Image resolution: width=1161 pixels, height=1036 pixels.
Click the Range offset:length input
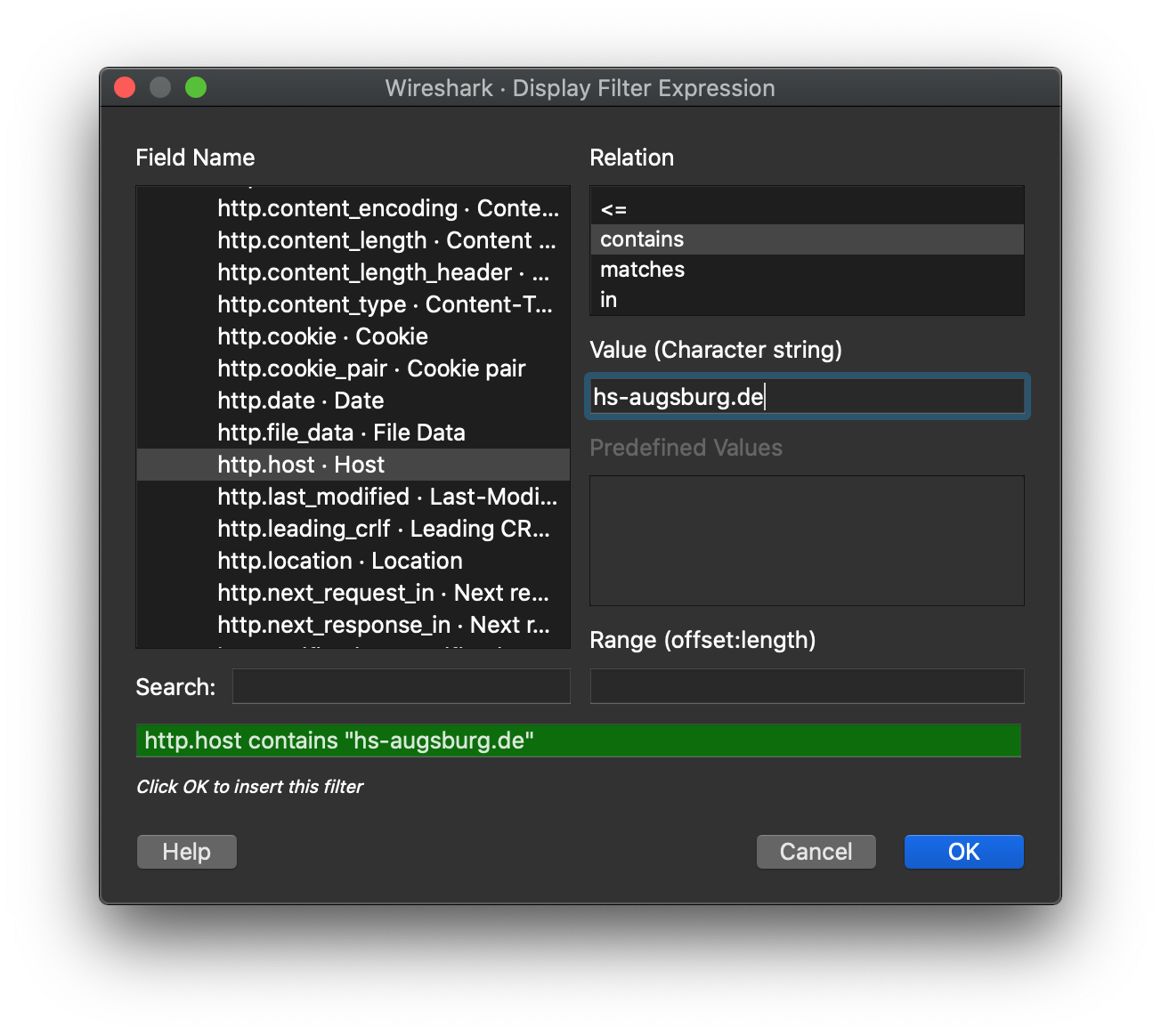pos(806,685)
